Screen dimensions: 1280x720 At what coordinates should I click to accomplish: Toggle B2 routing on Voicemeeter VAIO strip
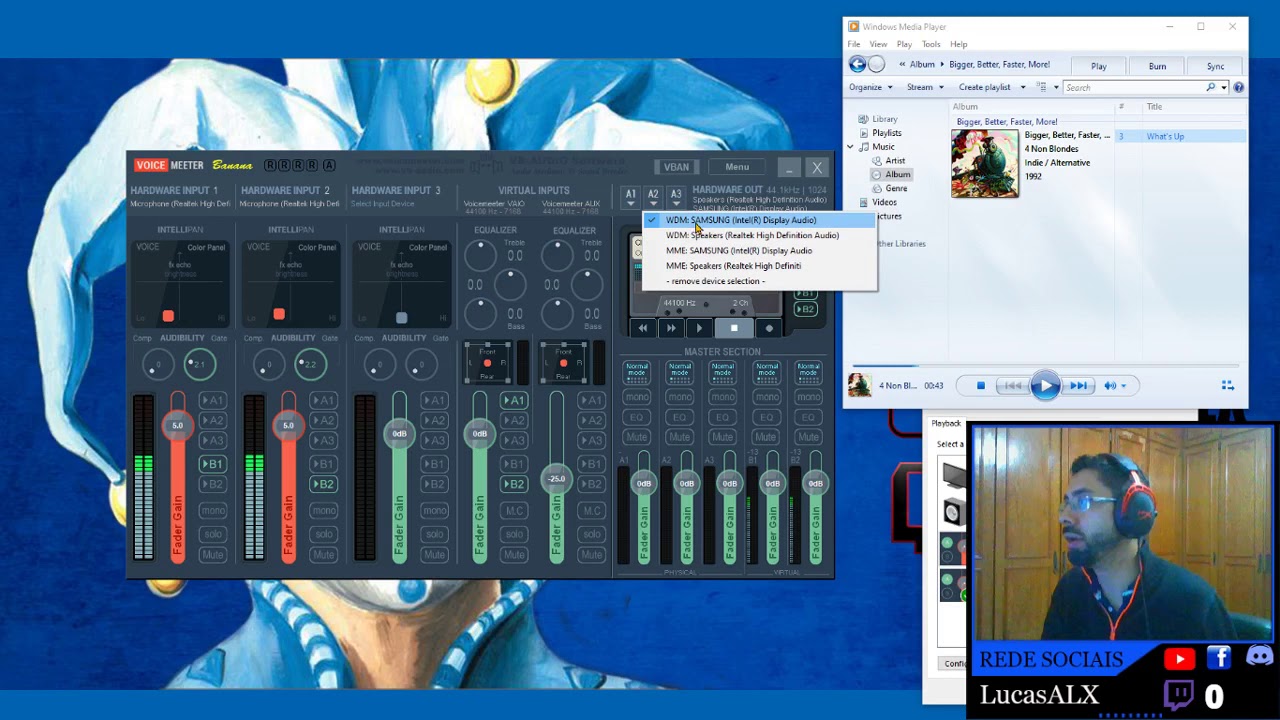[513, 485]
